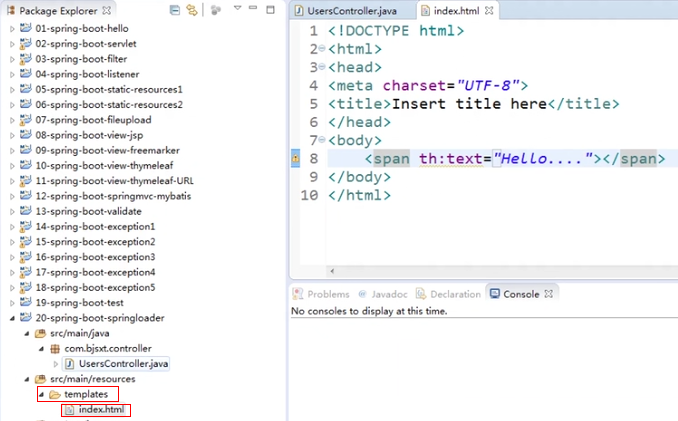Select the Package Explorer tab
Image resolution: width=678 pixels, height=421 pixels.
(58, 10)
